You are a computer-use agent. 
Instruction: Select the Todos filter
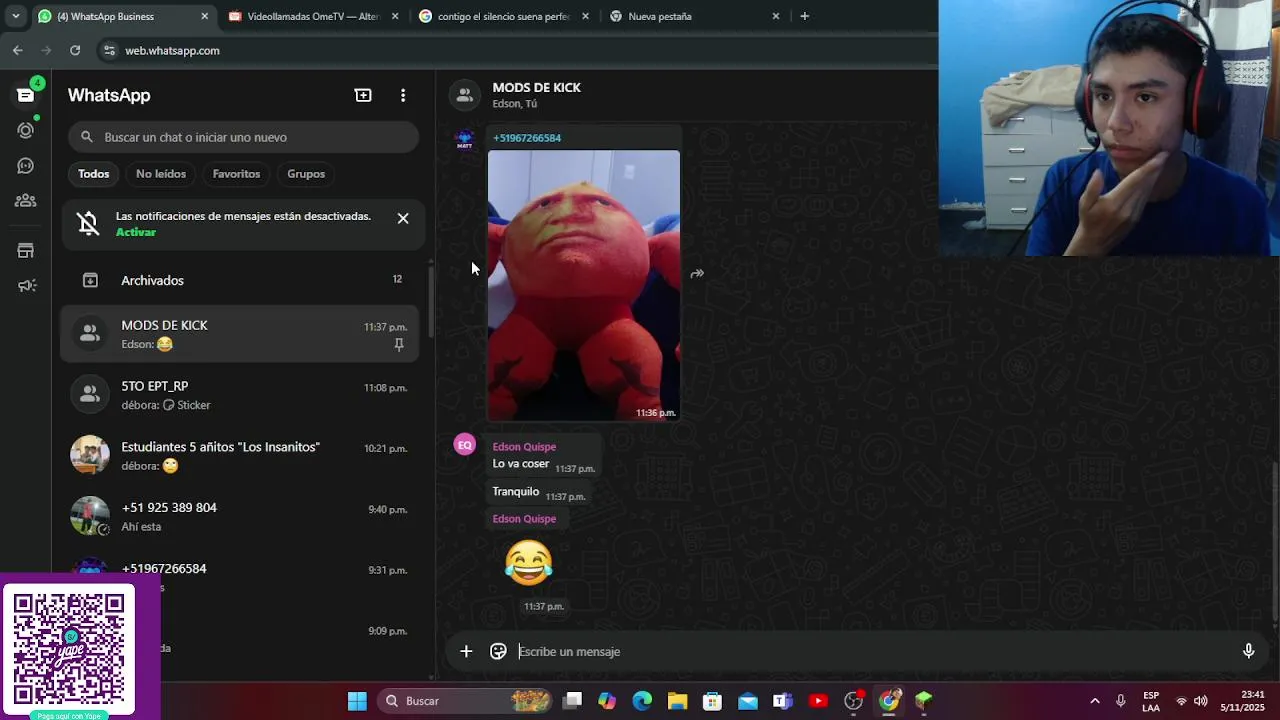coord(94,174)
